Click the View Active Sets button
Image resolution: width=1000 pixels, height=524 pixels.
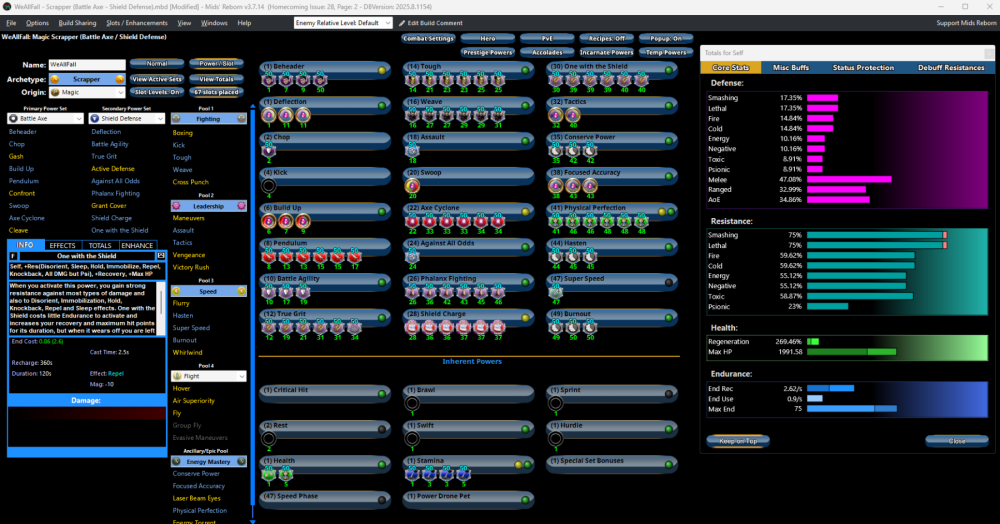(157, 79)
